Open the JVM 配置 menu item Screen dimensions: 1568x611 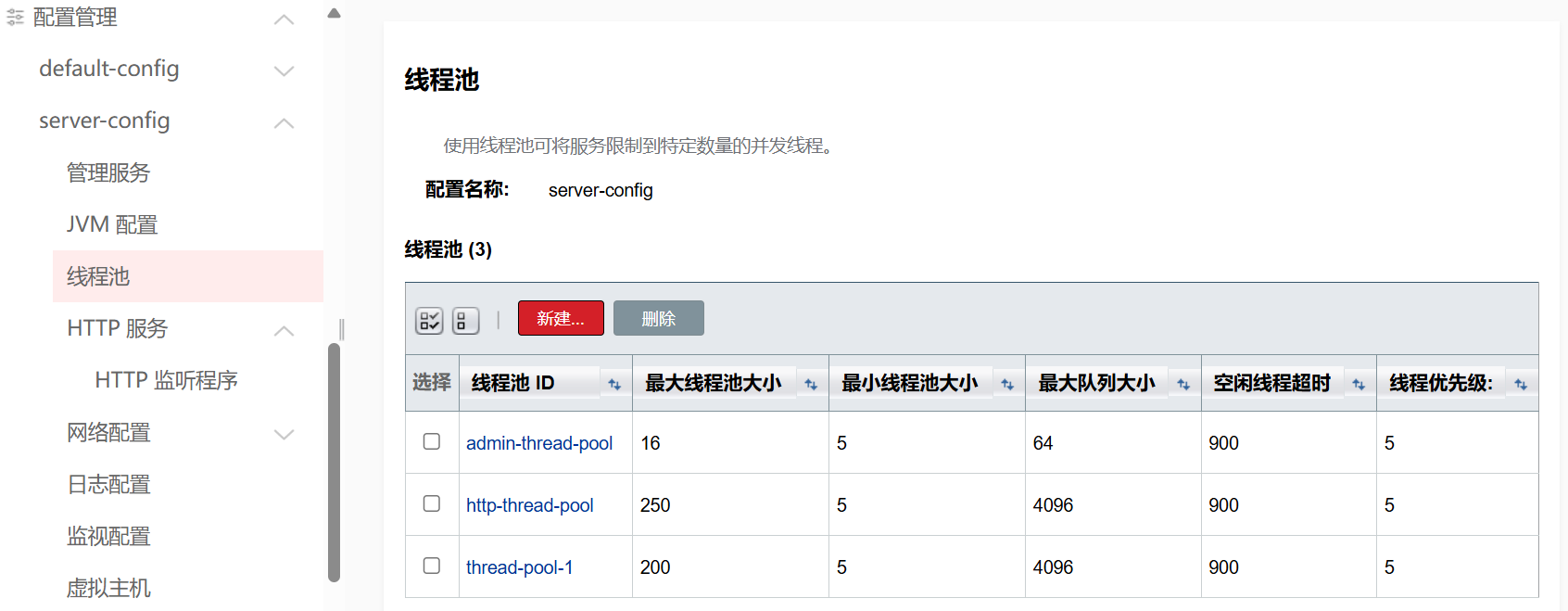click(x=112, y=224)
